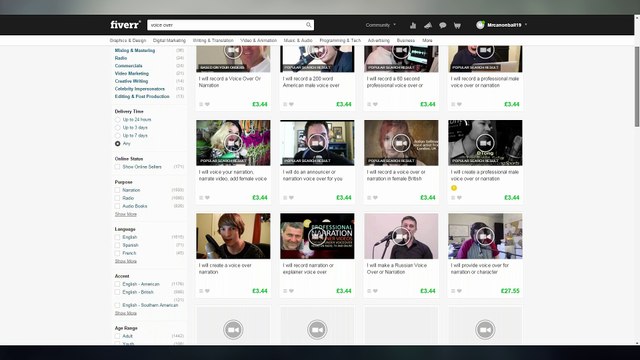
Task: Open the Graphics & Design category menu
Action: (x=128, y=40)
